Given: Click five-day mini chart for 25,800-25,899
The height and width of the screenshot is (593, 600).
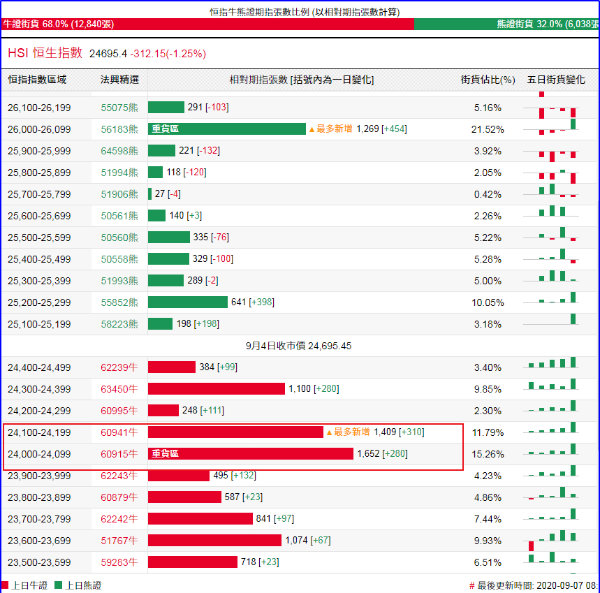Looking at the screenshot, I should click(551, 176).
